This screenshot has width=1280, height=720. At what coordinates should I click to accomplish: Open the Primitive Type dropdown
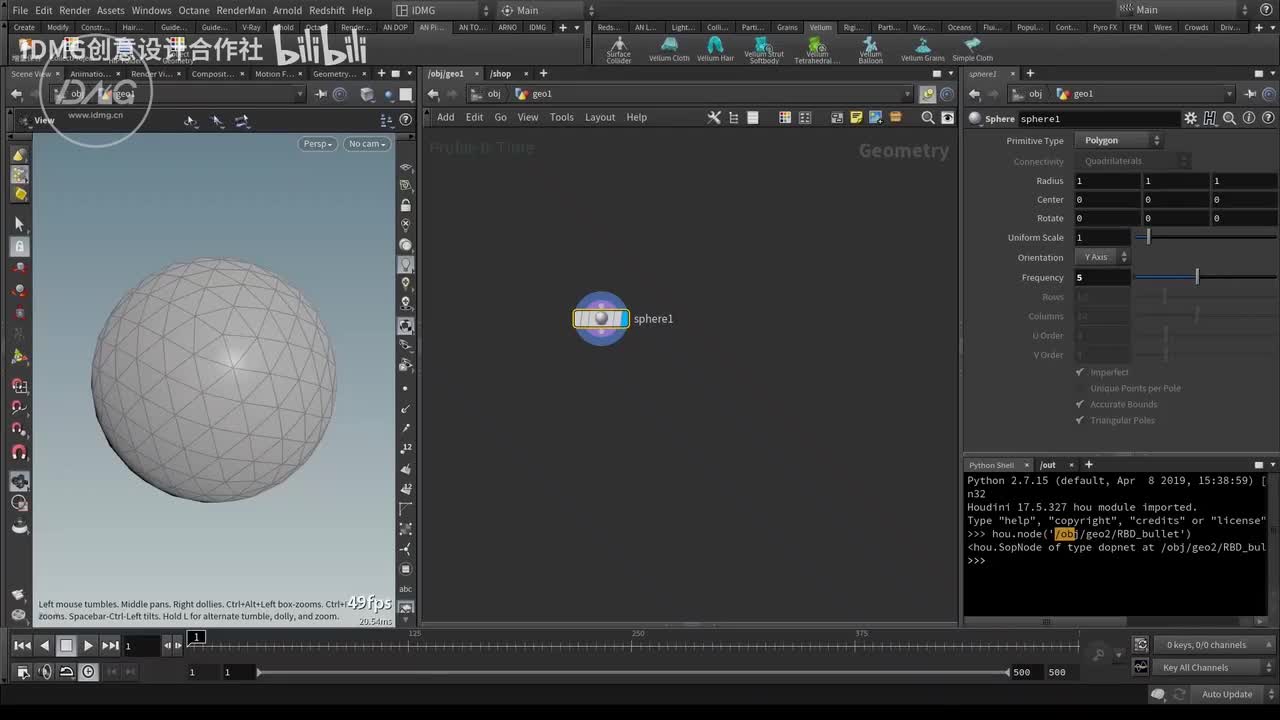[x=1121, y=141]
